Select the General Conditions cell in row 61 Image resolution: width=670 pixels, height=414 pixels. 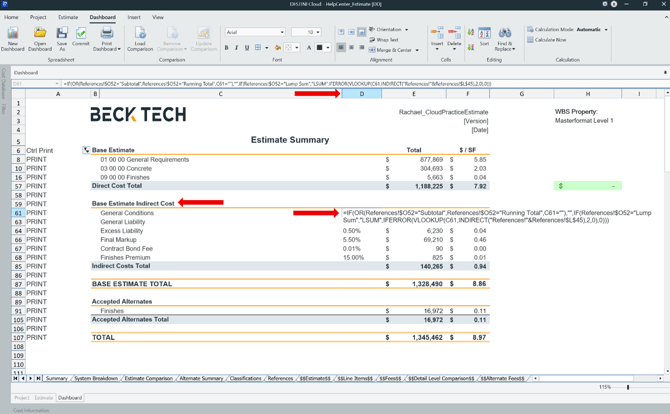tap(127, 213)
